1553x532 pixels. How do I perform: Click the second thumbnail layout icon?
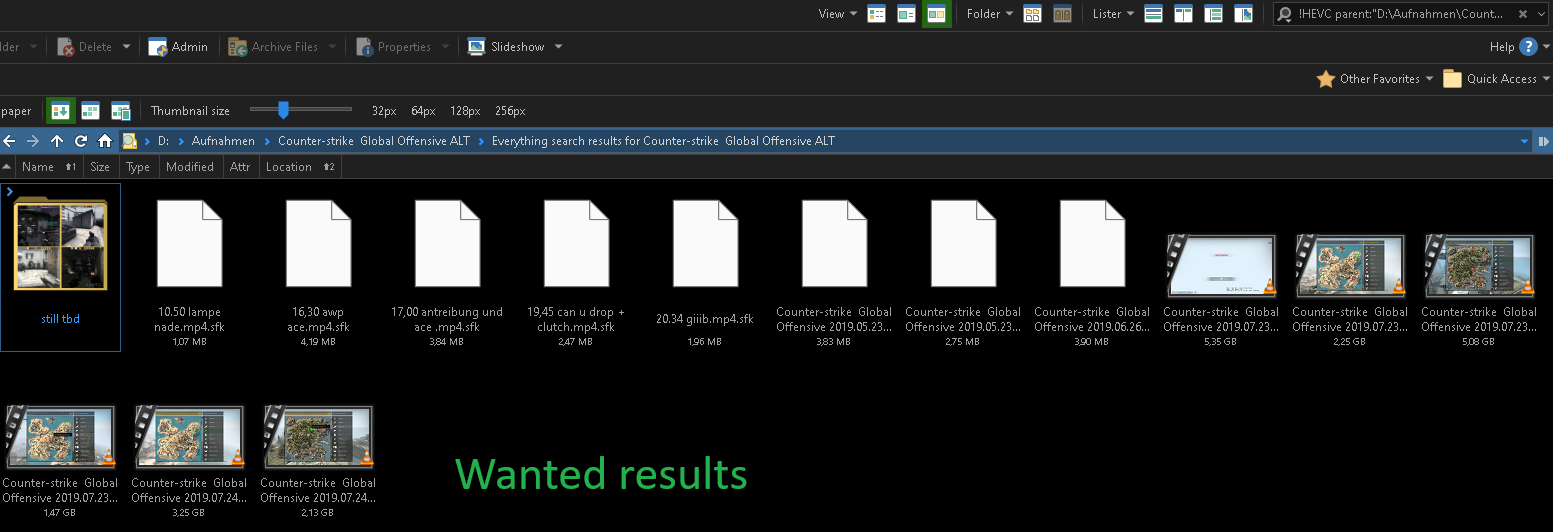pos(90,111)
